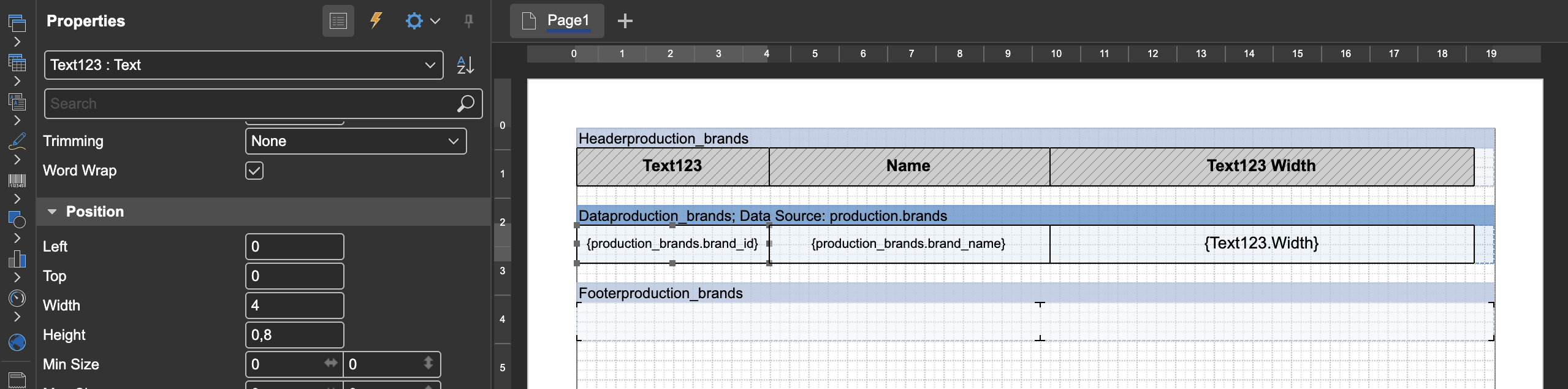1568x389 pixels.
Task: Click the Width property label
Action: (61, 306)
